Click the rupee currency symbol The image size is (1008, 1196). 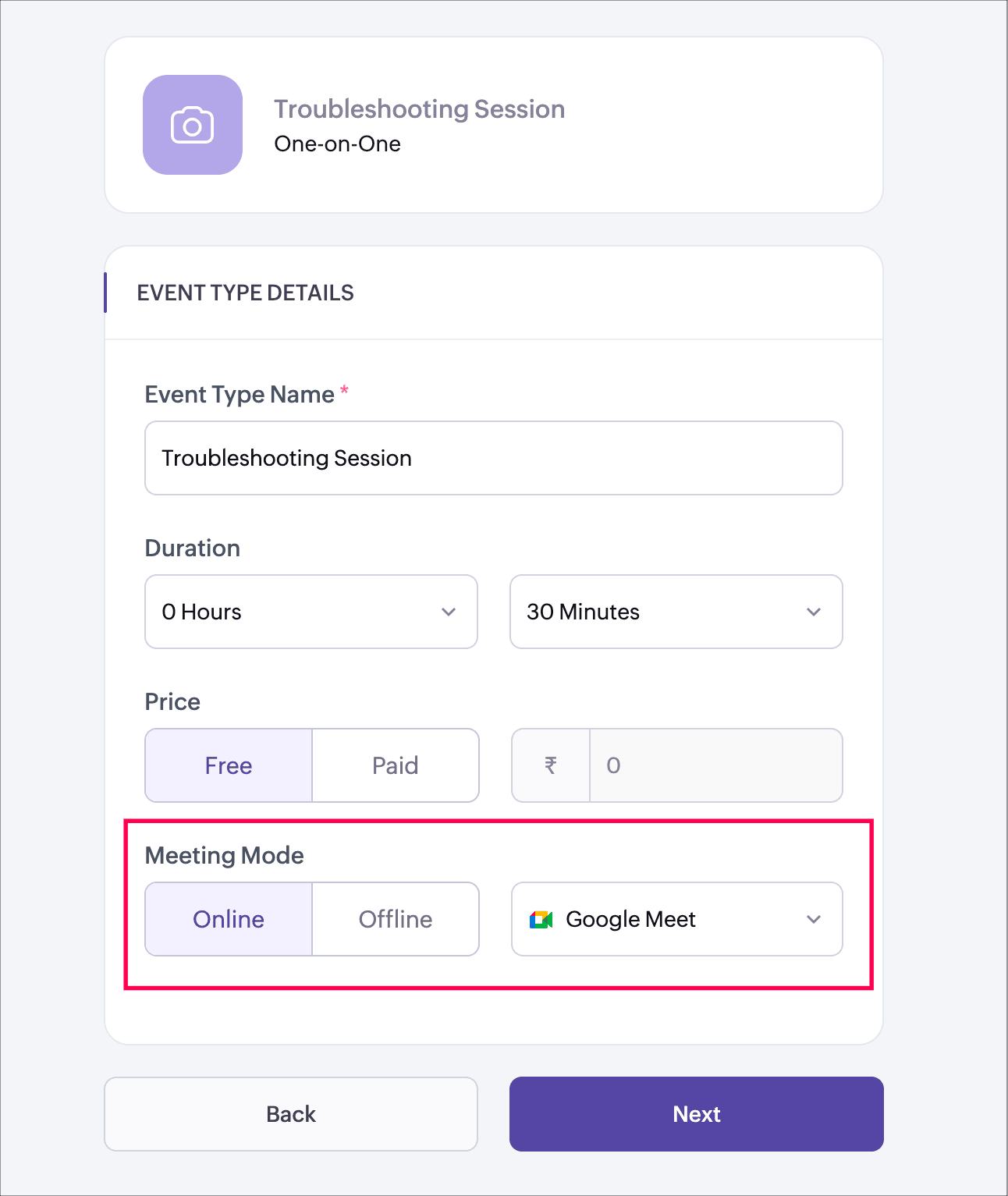(551, 765)
